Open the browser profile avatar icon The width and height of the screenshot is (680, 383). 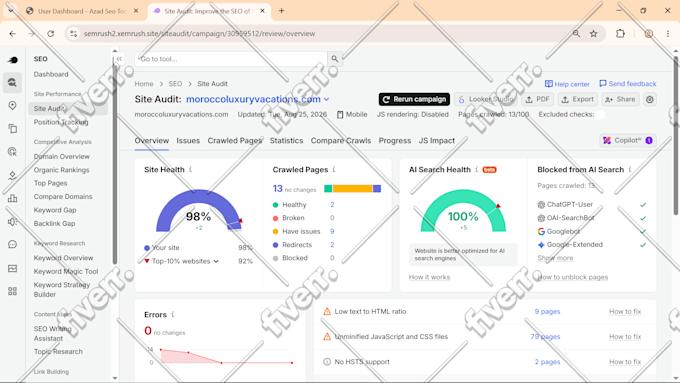(648, 33)
